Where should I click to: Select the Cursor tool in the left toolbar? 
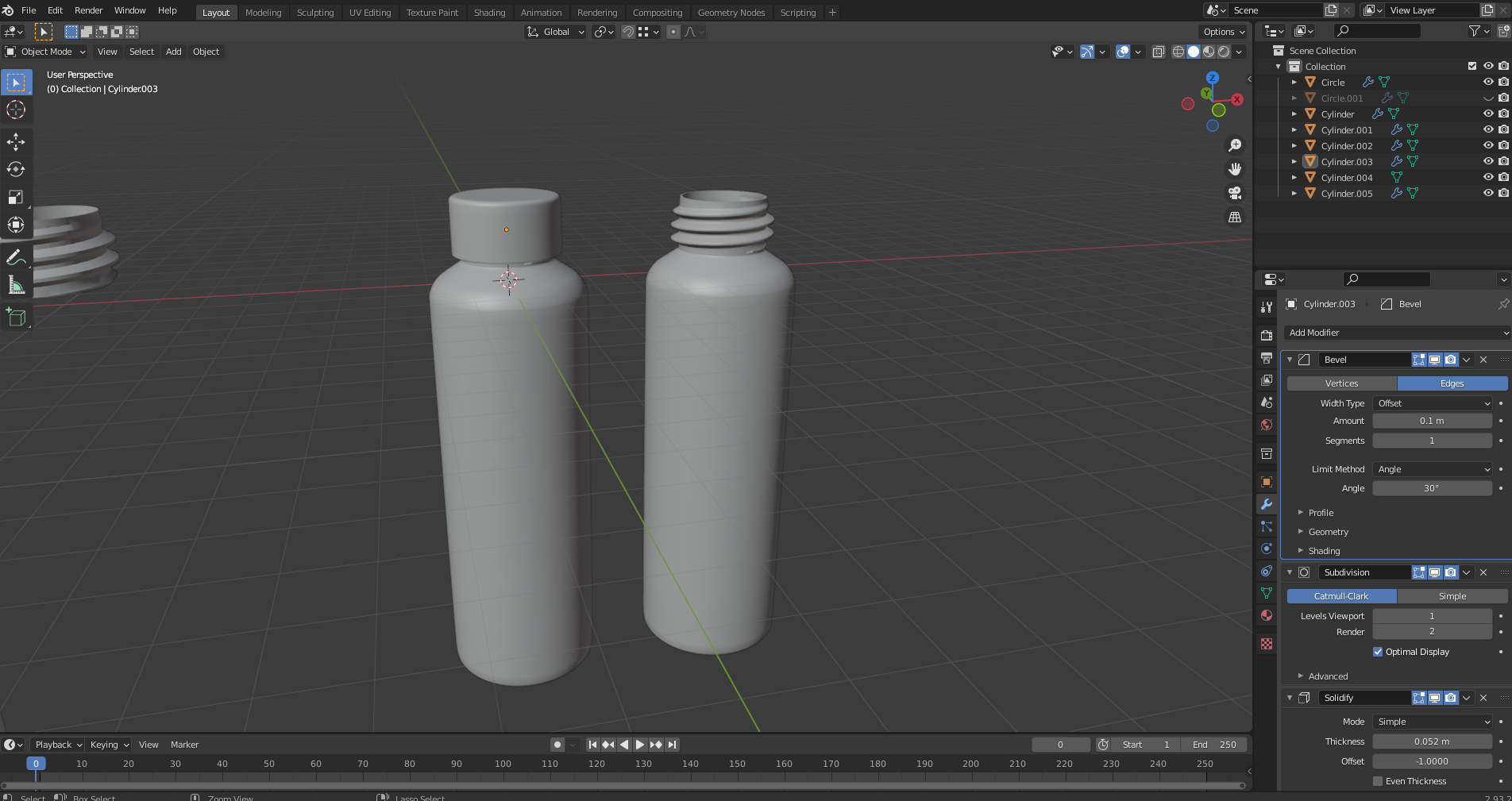point(16,110)
